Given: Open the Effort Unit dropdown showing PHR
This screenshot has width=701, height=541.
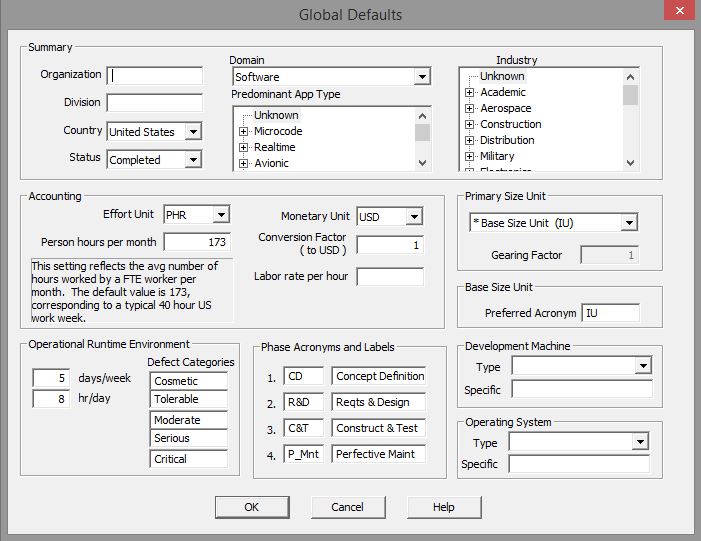Looking at the screenshot, I should coord(221,215).
